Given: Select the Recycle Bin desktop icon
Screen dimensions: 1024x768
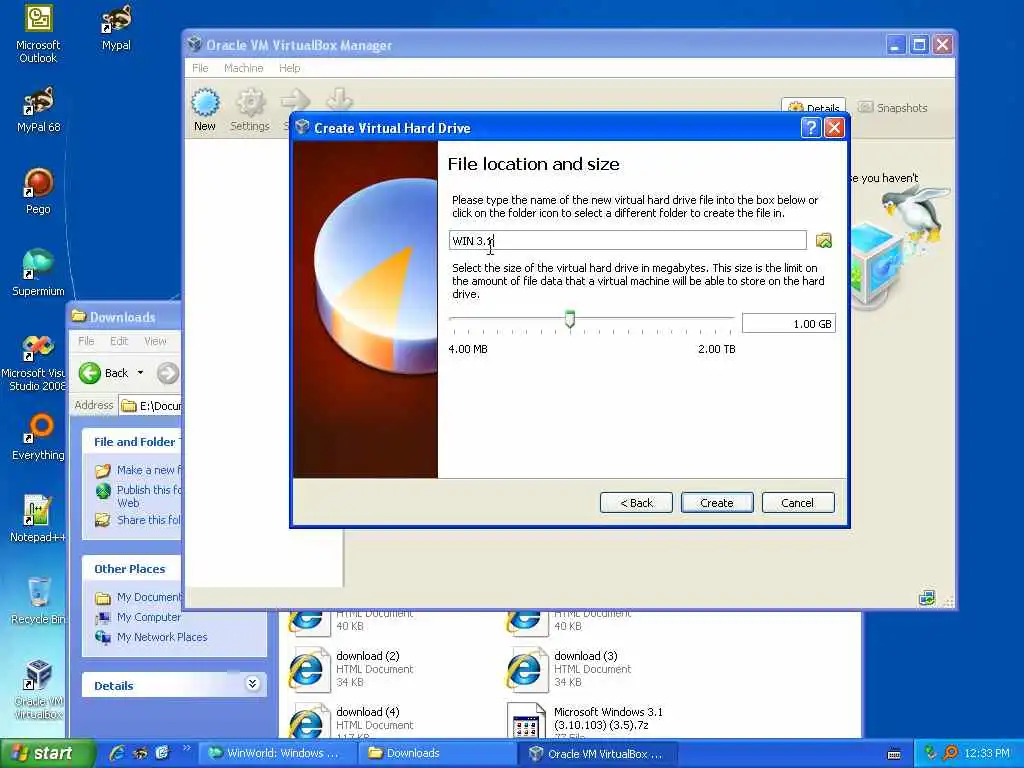Looking at the screenshot, I should click(x=38, y=601).
